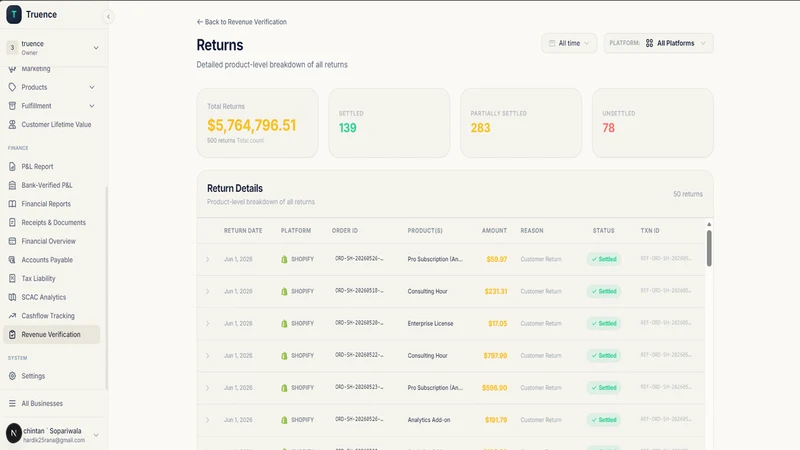Click the Financial Overview icon
Screen dimensions: 800x450
[12, 241]
